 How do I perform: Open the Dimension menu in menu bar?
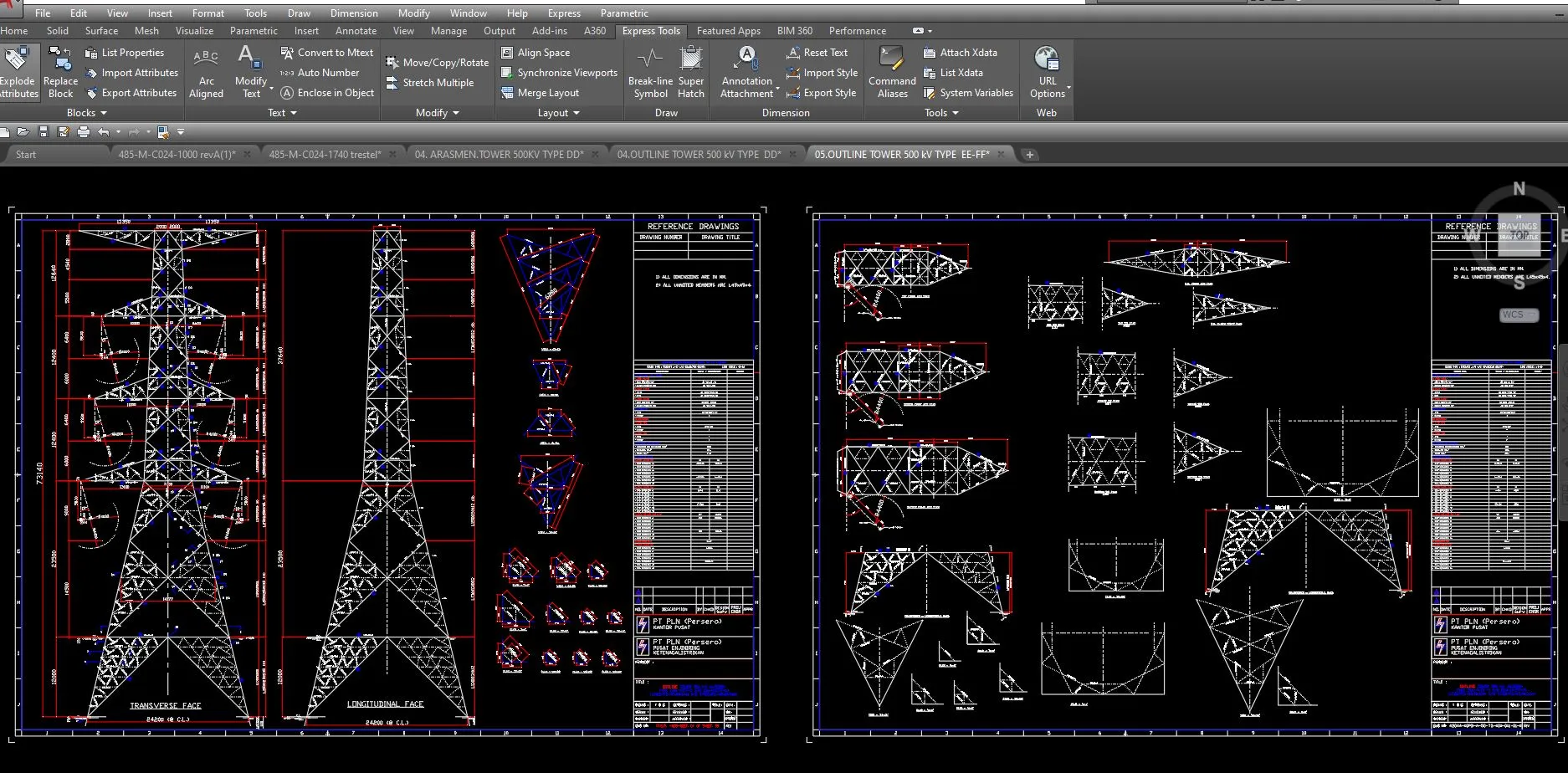pos(354,13)
